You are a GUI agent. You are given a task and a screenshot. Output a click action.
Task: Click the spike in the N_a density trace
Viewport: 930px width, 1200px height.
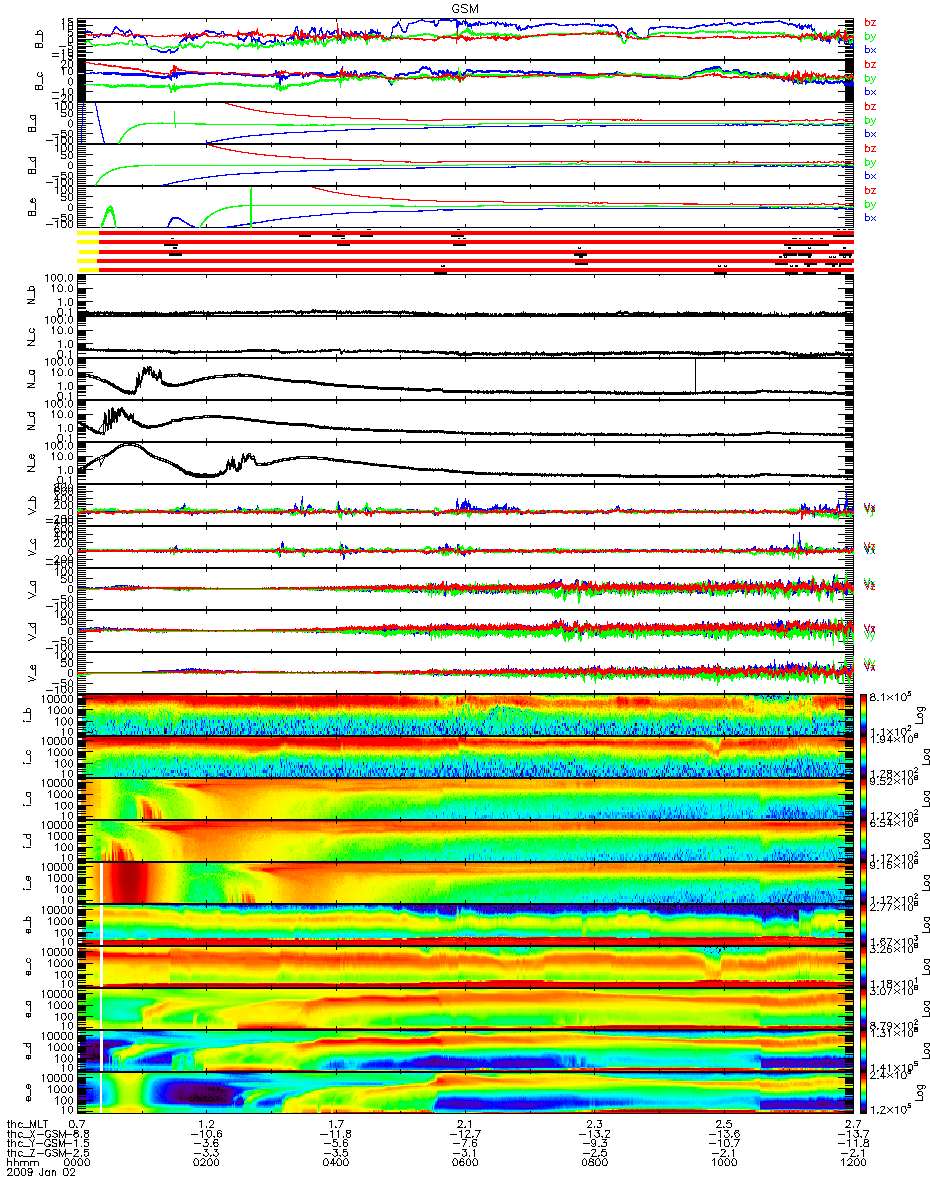point(694,376)
